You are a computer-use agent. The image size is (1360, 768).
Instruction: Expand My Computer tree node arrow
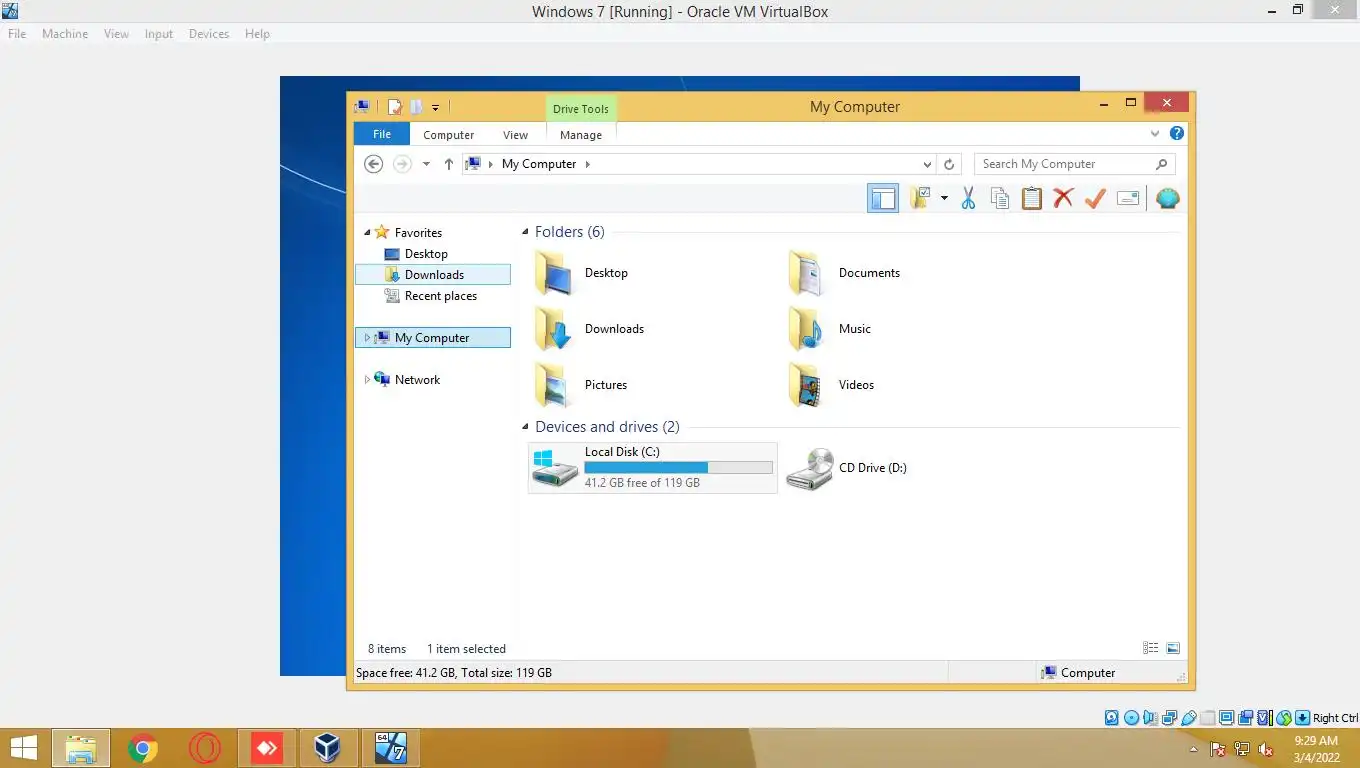click(367, 338)
